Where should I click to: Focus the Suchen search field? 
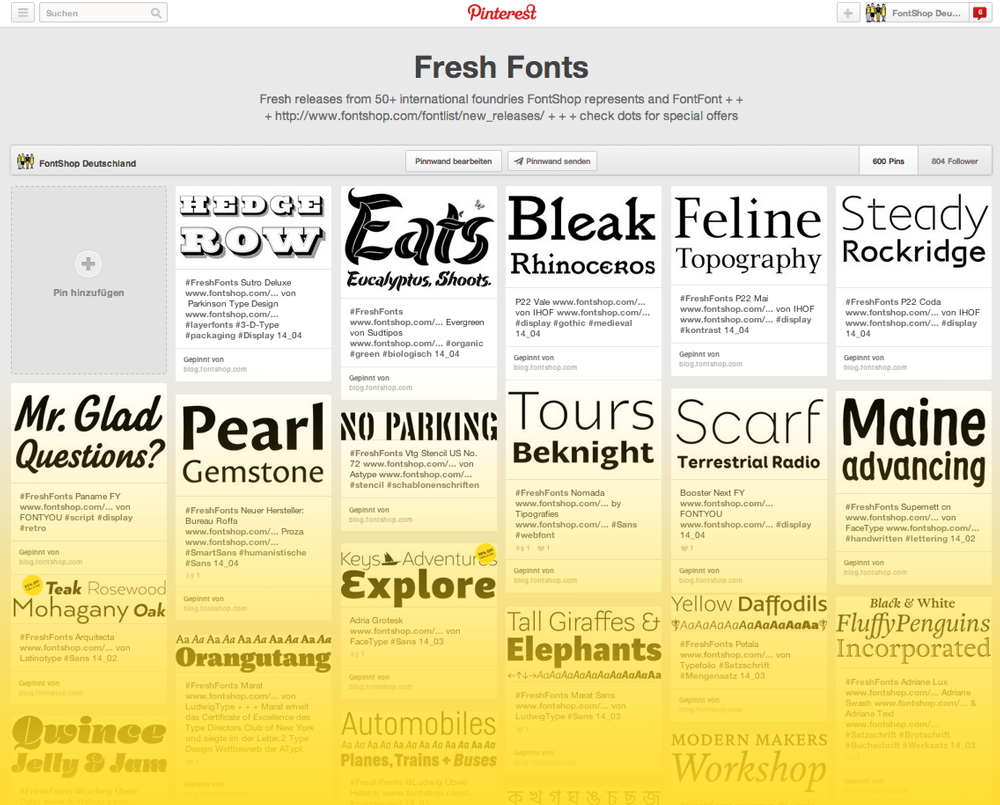103,13
